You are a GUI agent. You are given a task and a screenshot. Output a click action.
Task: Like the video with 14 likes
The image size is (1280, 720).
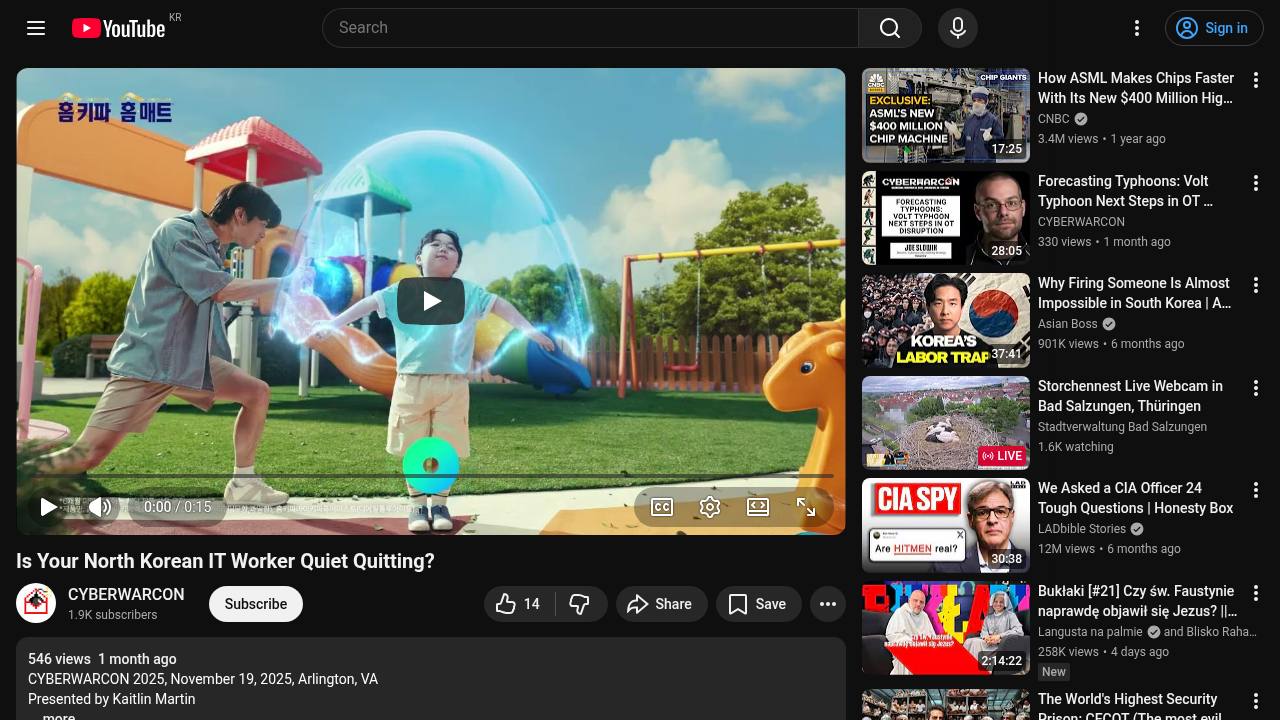520,604
